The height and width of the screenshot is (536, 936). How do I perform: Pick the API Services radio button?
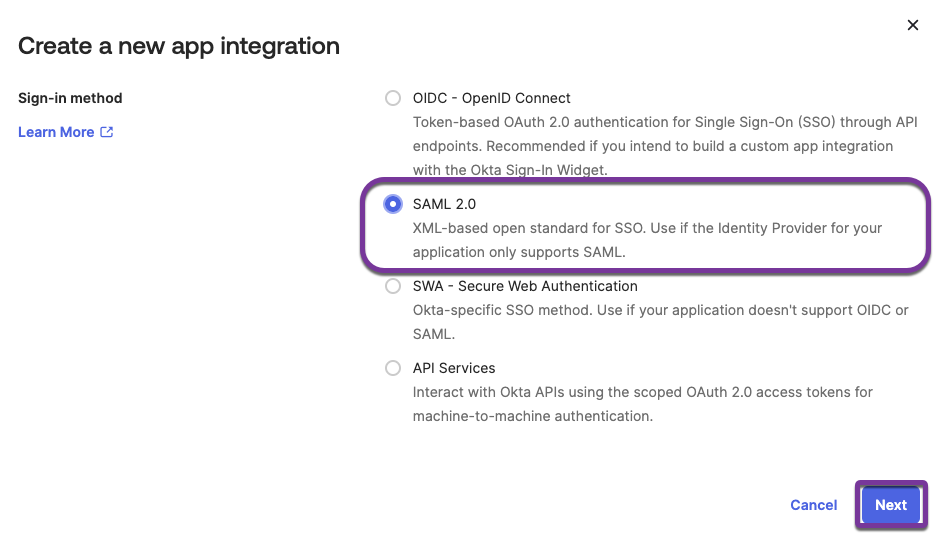pyautogui.click(x=393, y=368)
